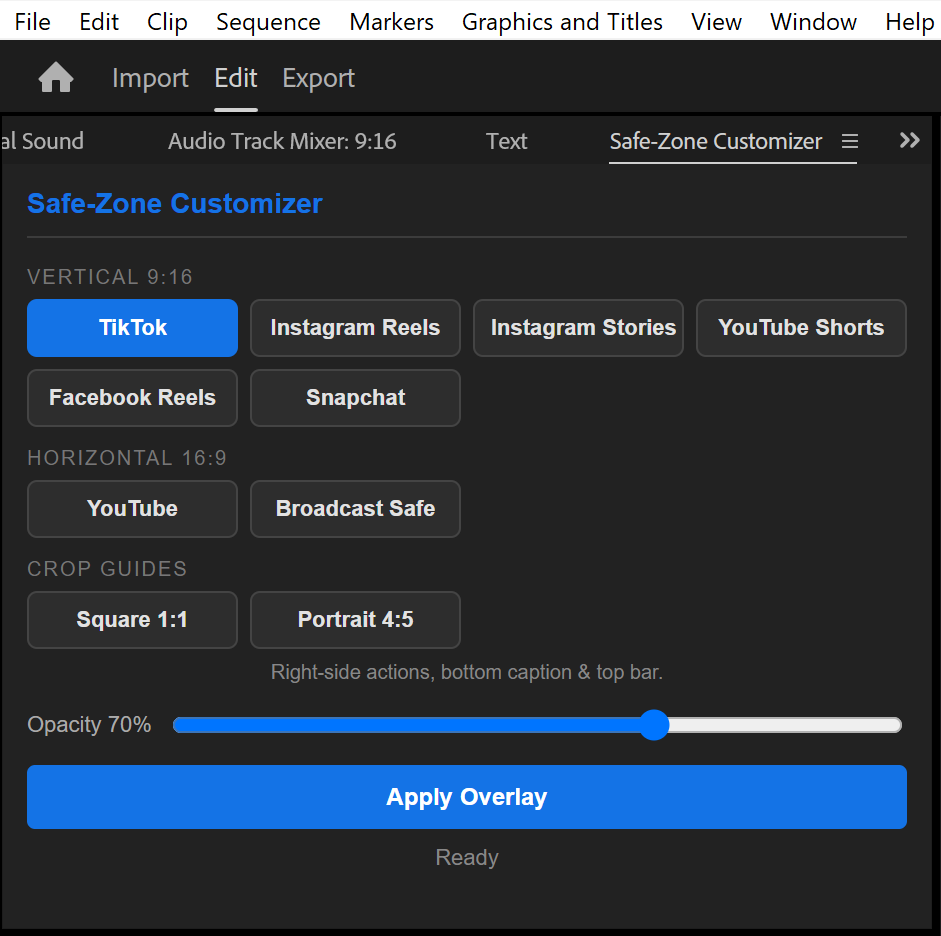Show hidden panel tabs via double-chevron
Image resolution: width=941 pixels, height=936 pixels.
point(909,140)
